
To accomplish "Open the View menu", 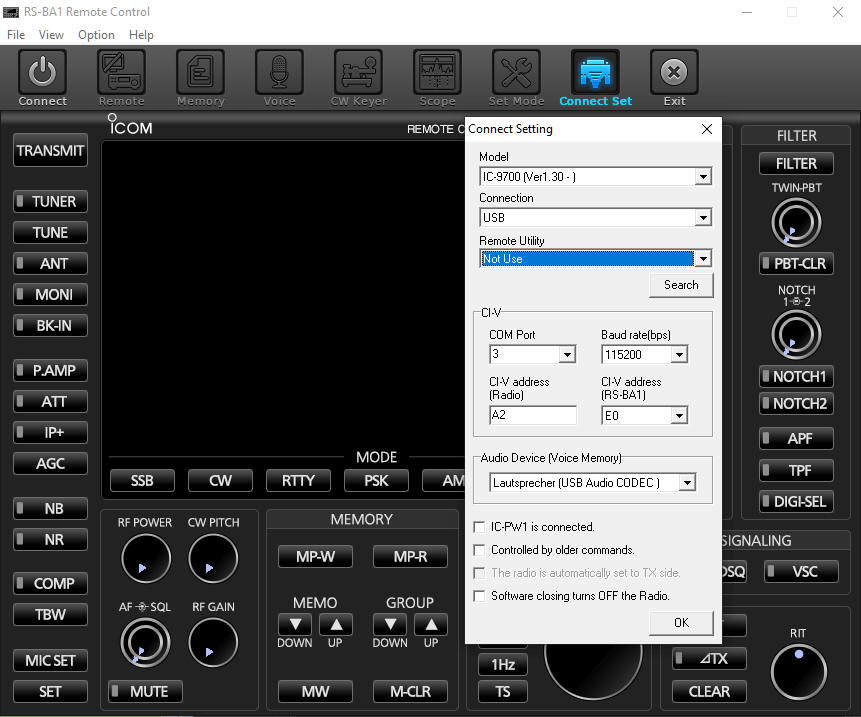I will pyautogui.click(x=51, y=35).
